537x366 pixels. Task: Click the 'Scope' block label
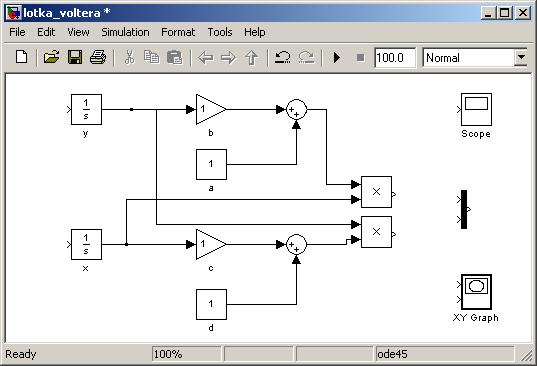pyautogui.click(x=476, y=134)
